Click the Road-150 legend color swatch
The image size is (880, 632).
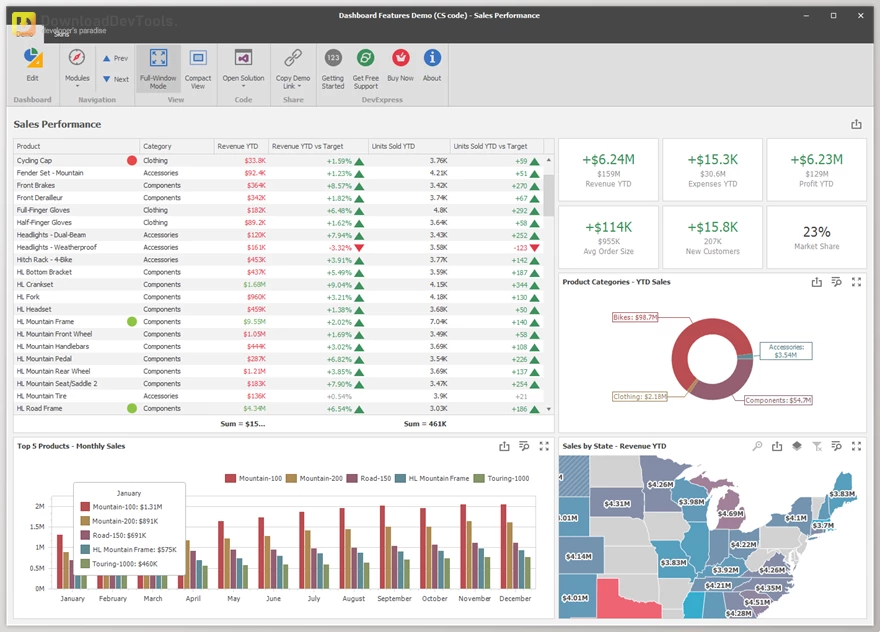[x=352, y=478]
